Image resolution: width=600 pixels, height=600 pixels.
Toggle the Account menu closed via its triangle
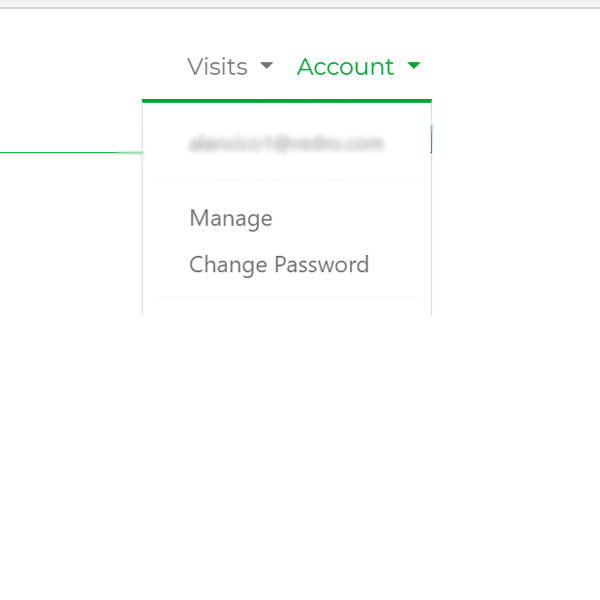click(414, 67)
